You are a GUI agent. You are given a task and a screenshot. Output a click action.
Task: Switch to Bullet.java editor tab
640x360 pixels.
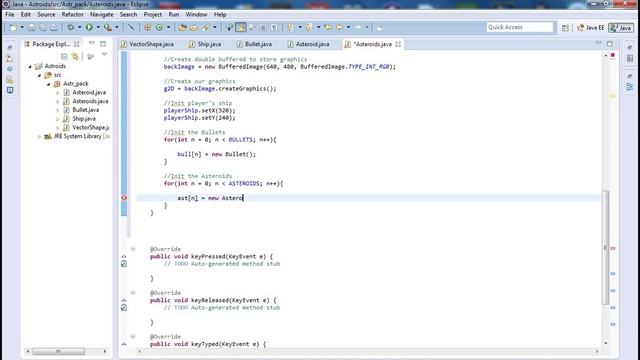255,44
